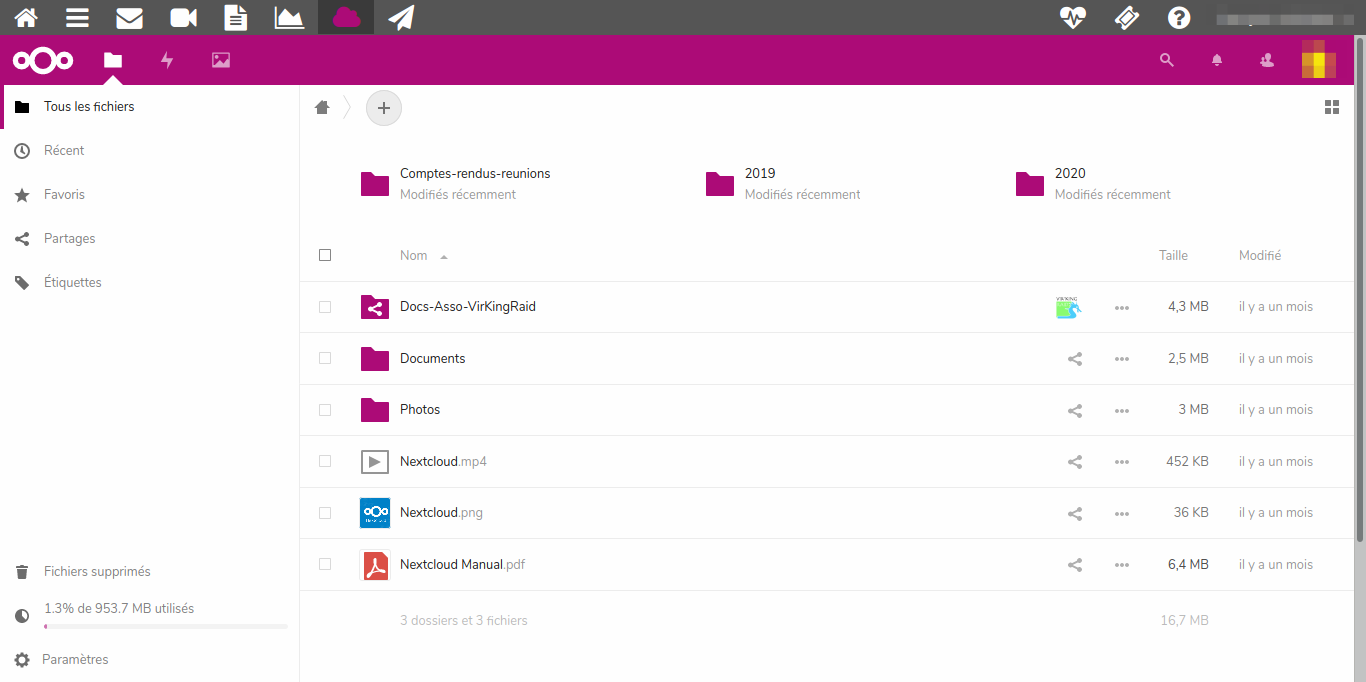The height and width of the screenshot is (682, 1366).
Task: Open the Docs-Asso-VirKingRaid folder
Action: click(x=467, y=307)
